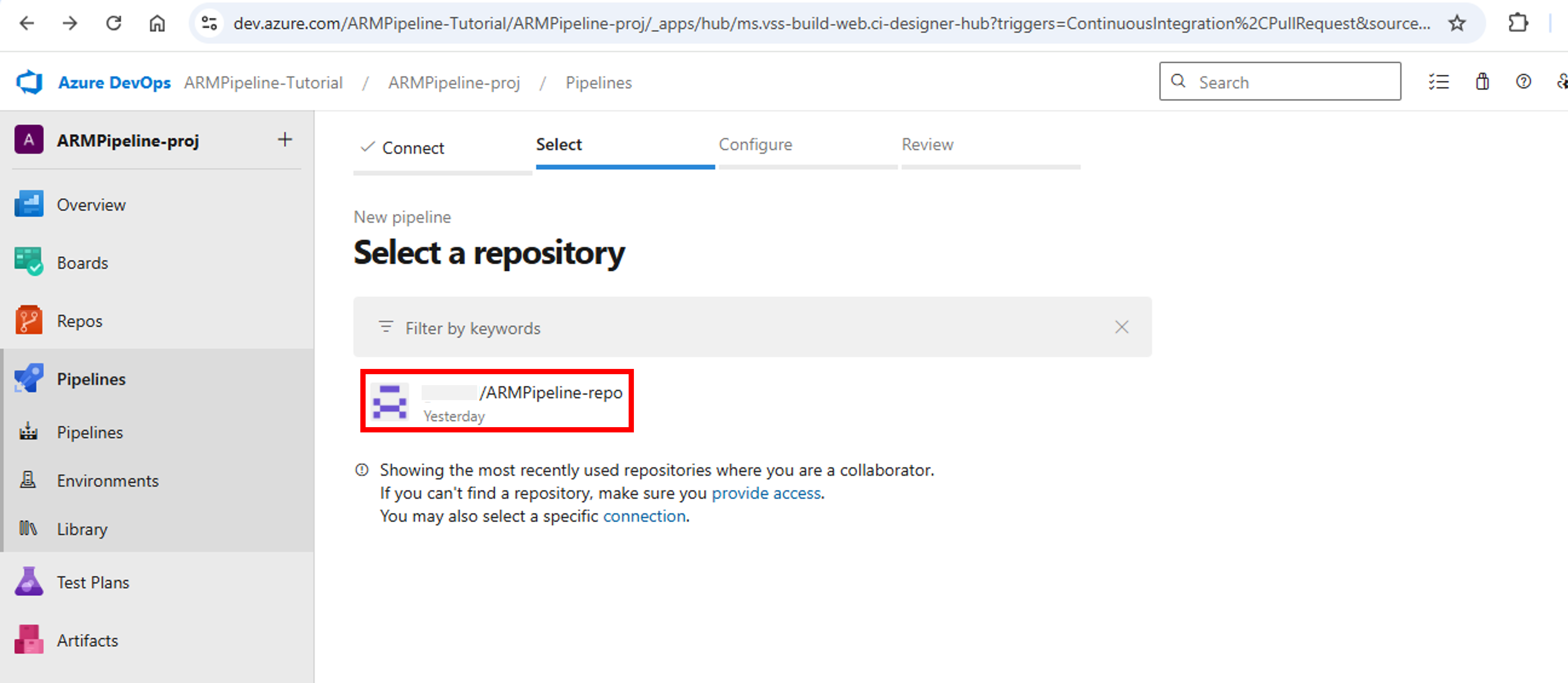This screenshot has height=683, width=1568.
Task: Open the Marketplace shopping bag icon
Action: [x=1482, y=82]
